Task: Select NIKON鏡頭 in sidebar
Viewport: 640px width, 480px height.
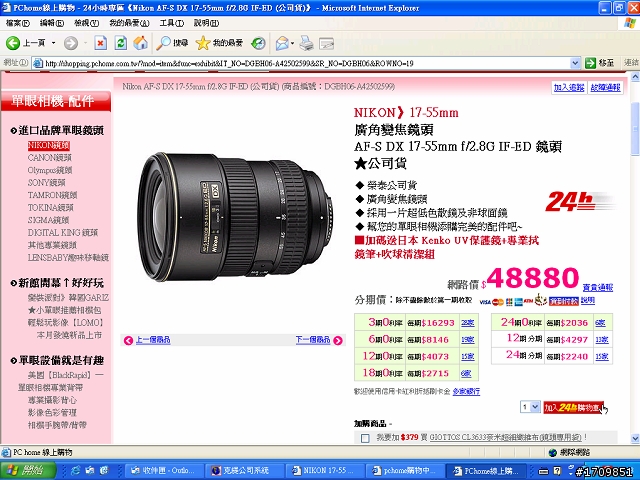Action: pyautogui.click(x=49, y=145)
